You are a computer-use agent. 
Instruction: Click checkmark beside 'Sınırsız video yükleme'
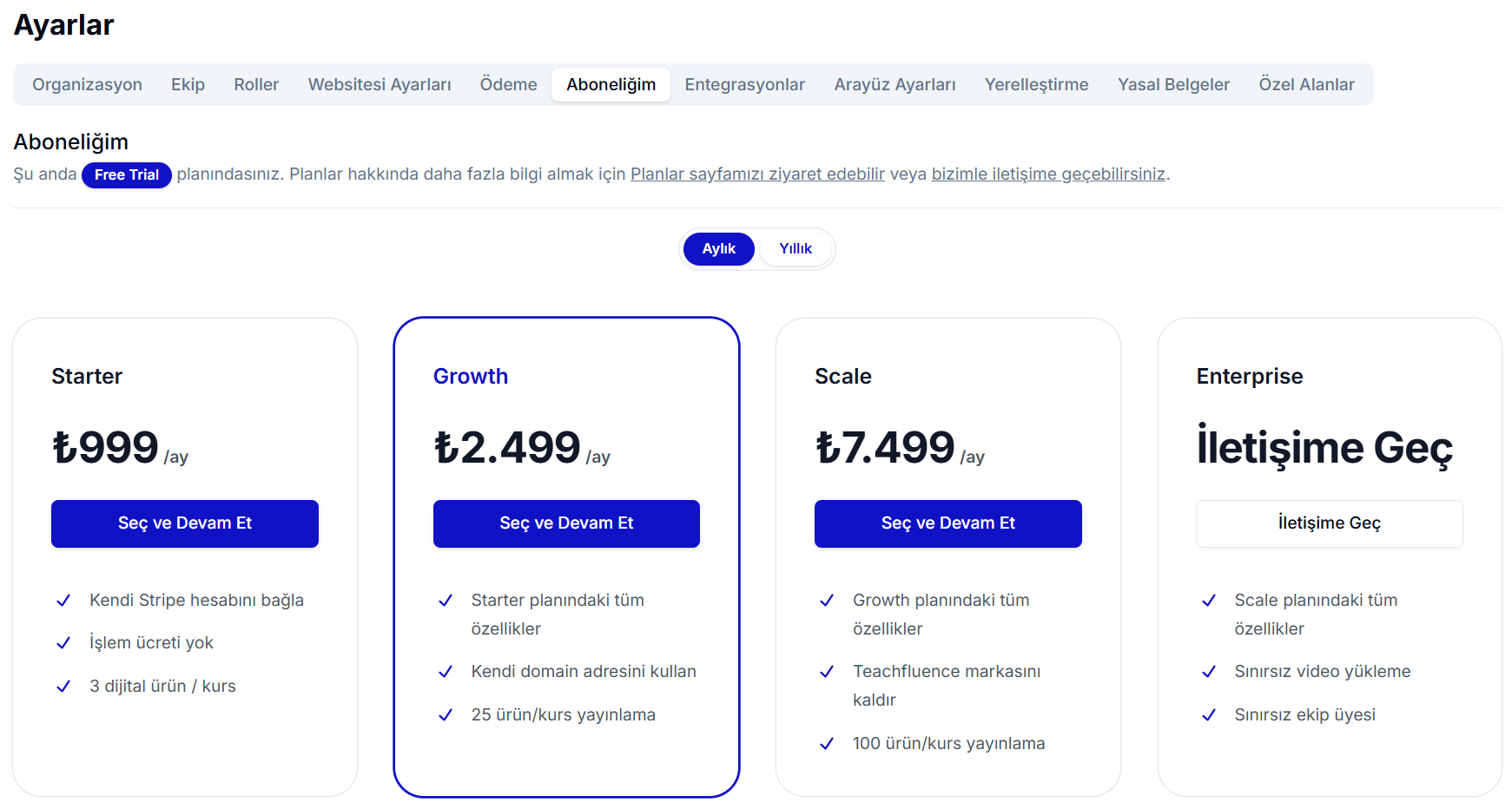click(1209, 672)
